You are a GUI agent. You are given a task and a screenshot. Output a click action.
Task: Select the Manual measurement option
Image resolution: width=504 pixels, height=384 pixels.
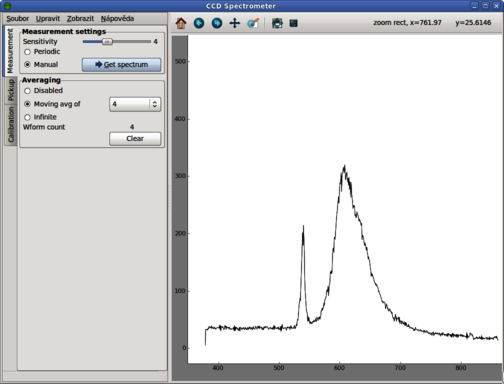pyautogui.click(x=41, y=64)
